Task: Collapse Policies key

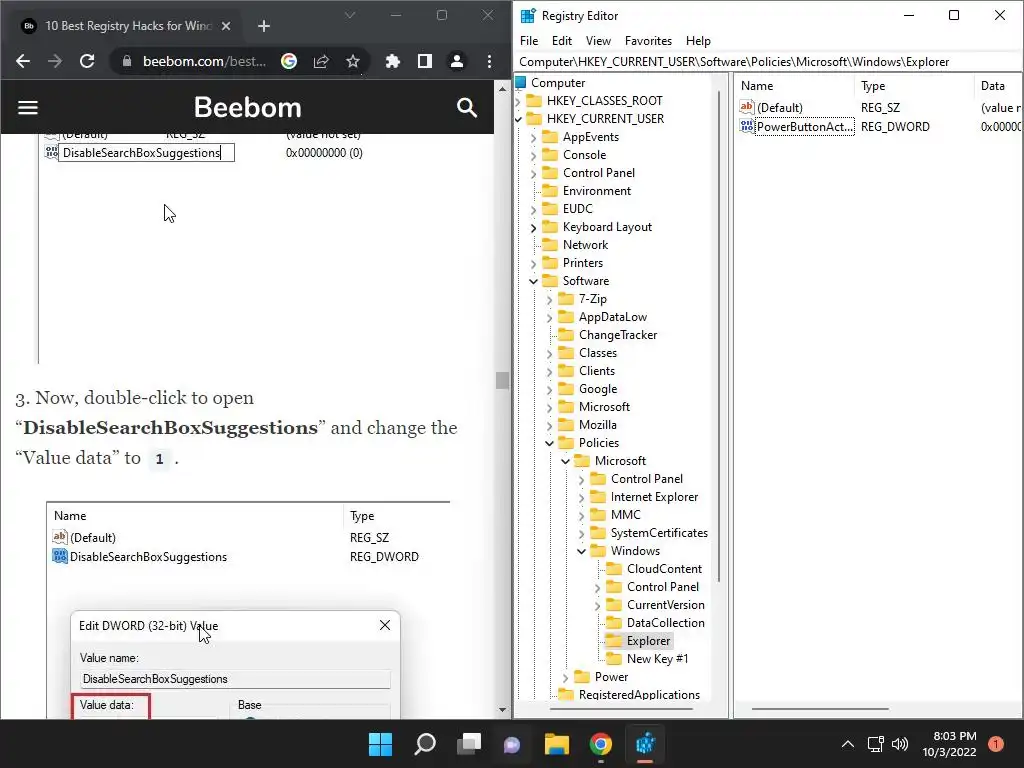Action: point(549,443)
